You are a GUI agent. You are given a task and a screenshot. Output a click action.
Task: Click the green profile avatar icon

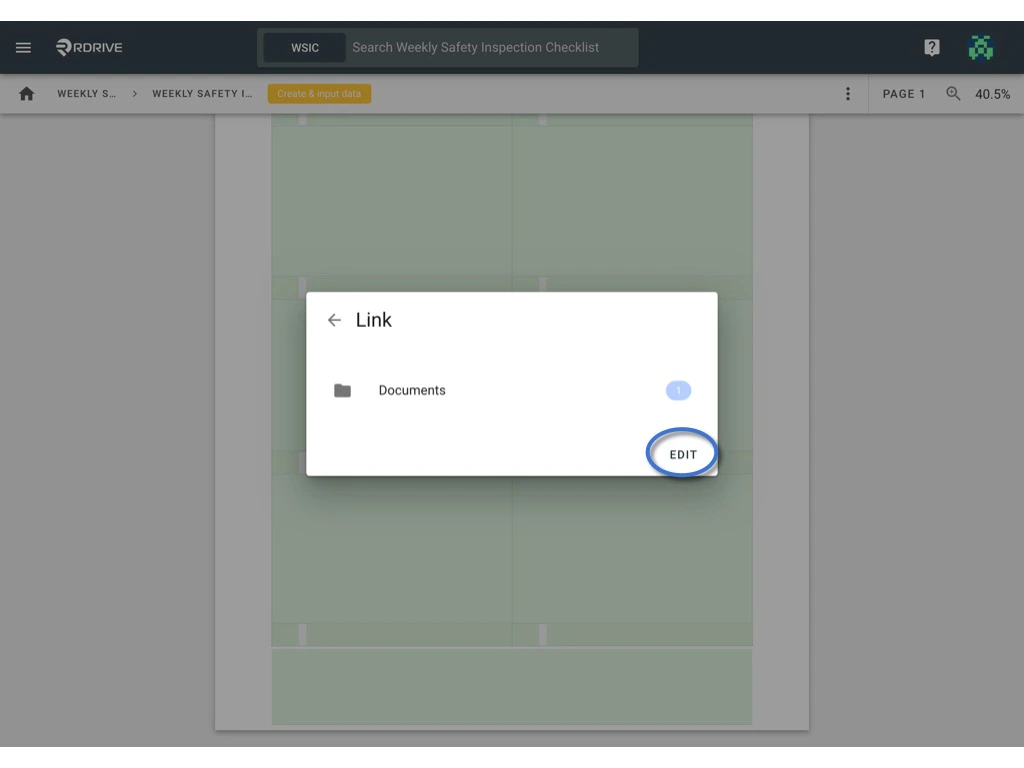point(981,47)
